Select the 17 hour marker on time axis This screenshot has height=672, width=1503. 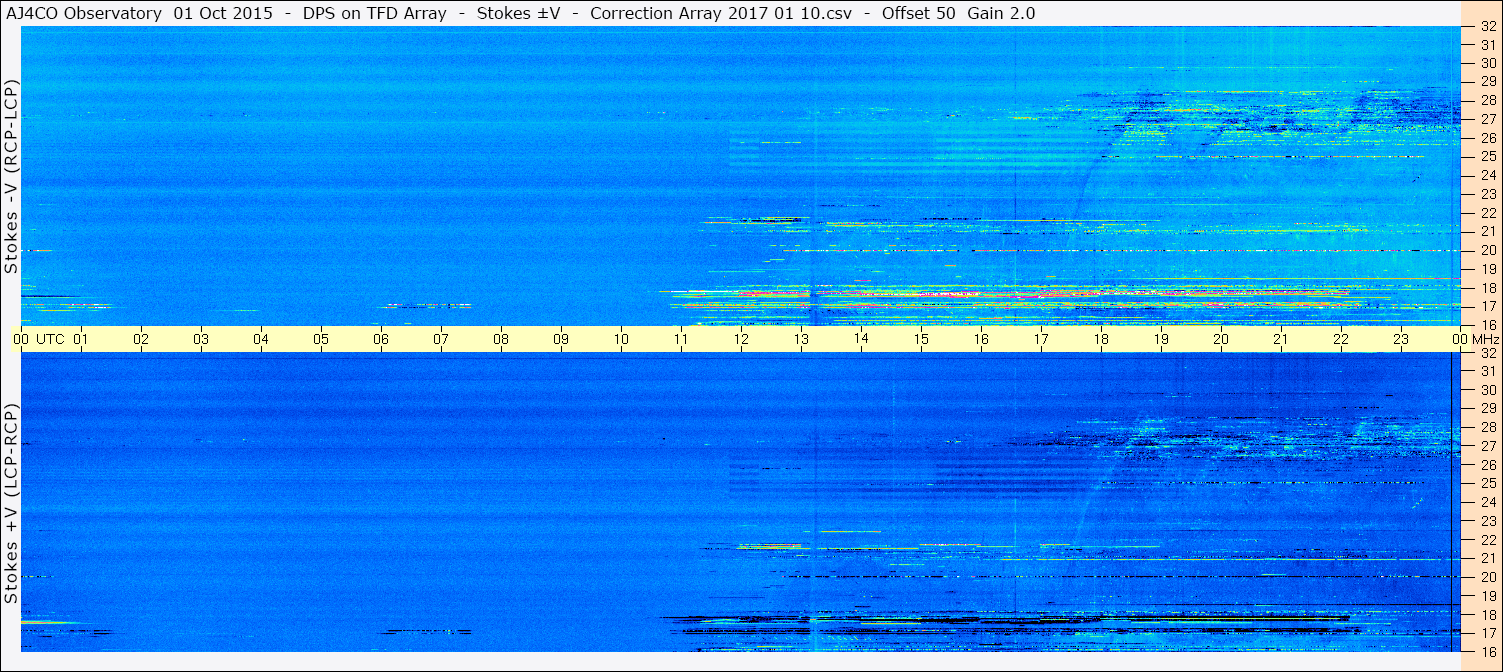coord(1041,339)
